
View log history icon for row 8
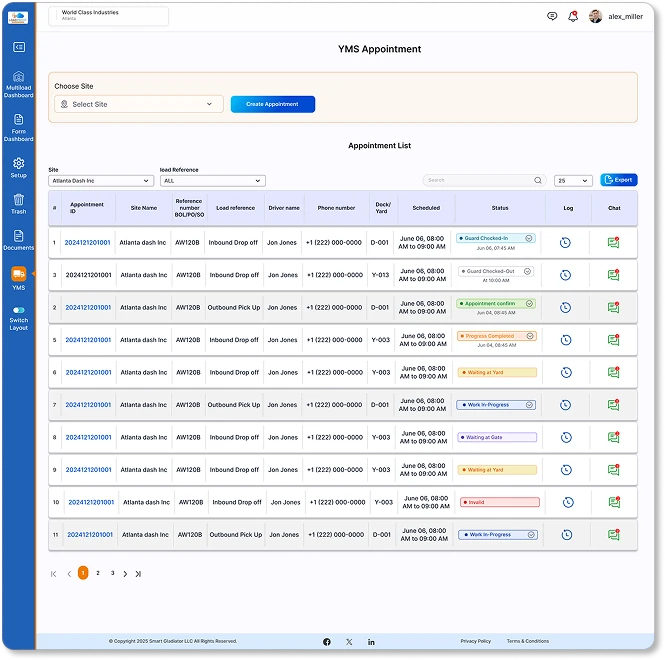[x=566, y=438]
